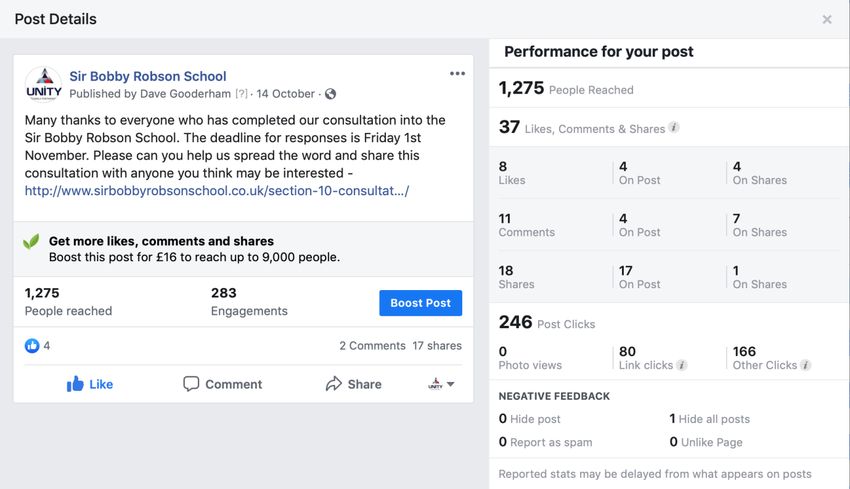The width and height of the screenshot is (850, 489).
Task: Open info icon next to Other Clicks
Action: pos(806,365)
